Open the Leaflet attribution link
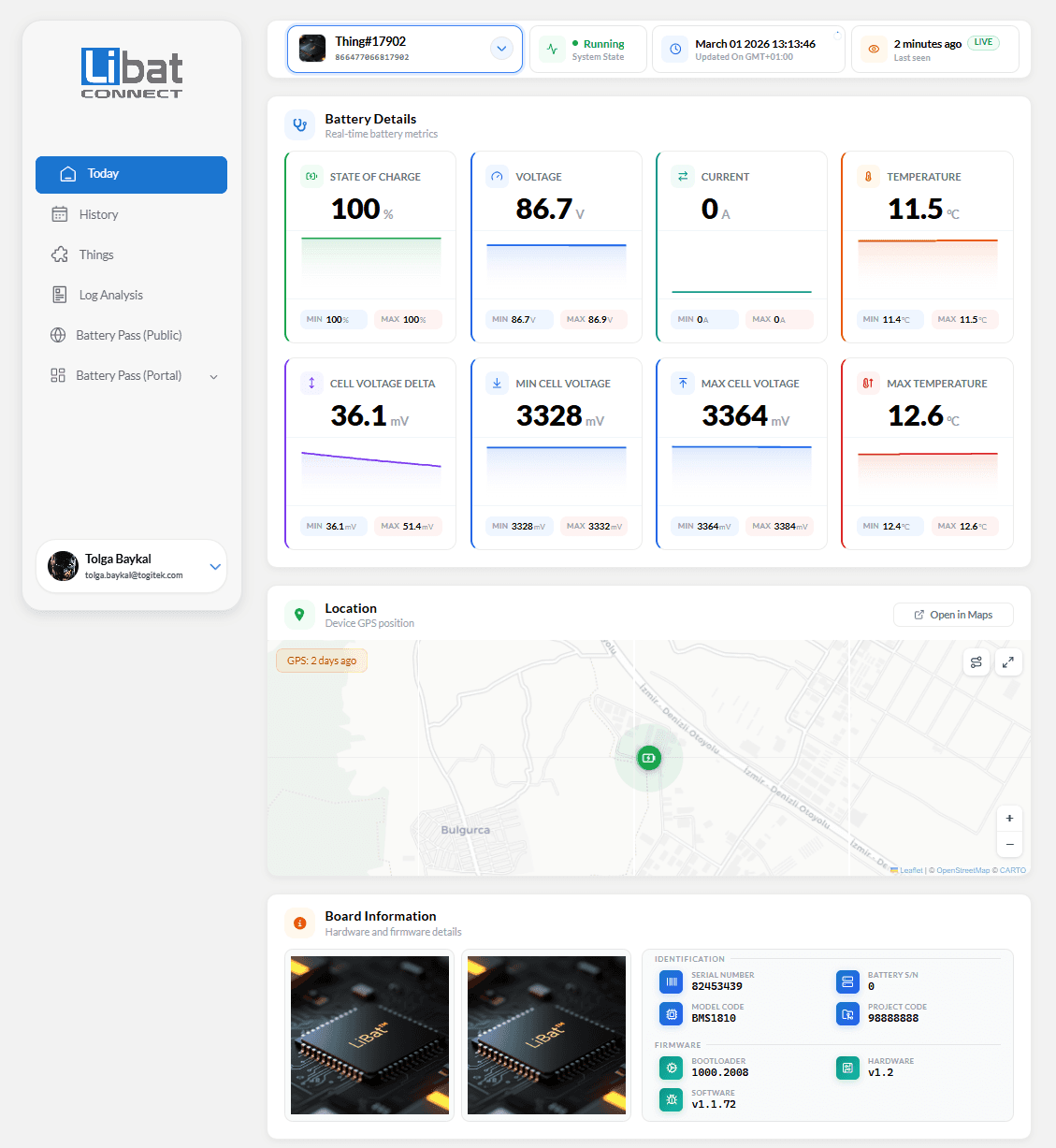This screenshot has width=1056, height=1148. coord(906,870)
